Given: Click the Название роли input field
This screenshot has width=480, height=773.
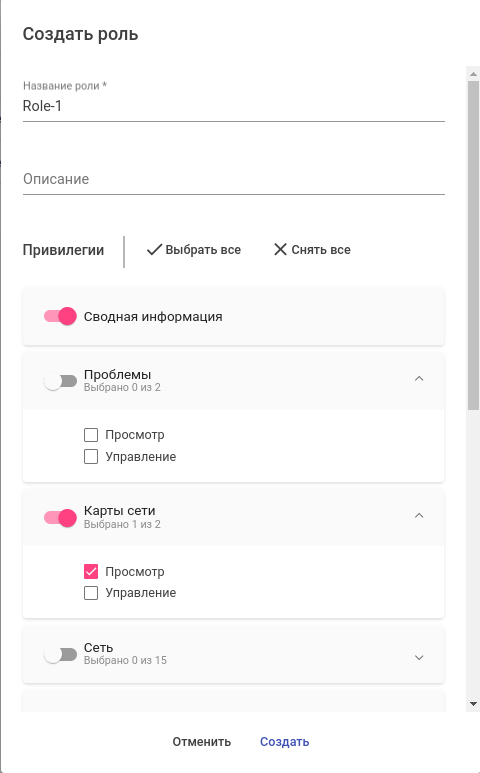Looking at the screenshot, I should pyautogui.click(x=234, y=106).
